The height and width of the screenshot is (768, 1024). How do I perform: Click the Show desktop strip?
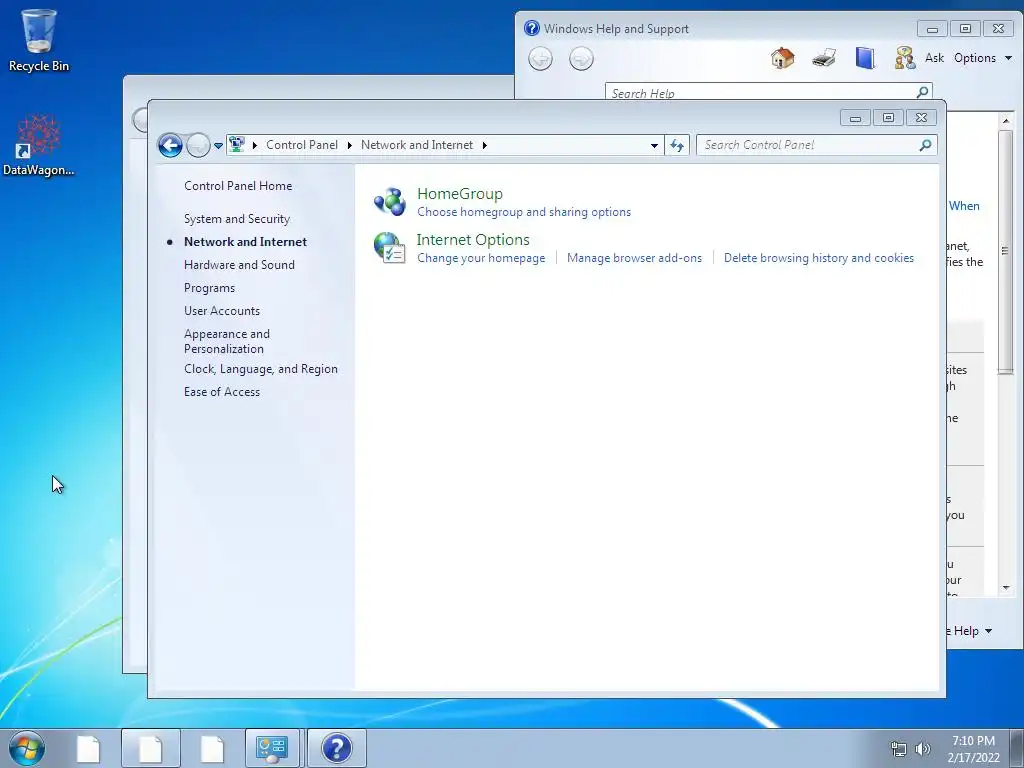pos(1017,748)
